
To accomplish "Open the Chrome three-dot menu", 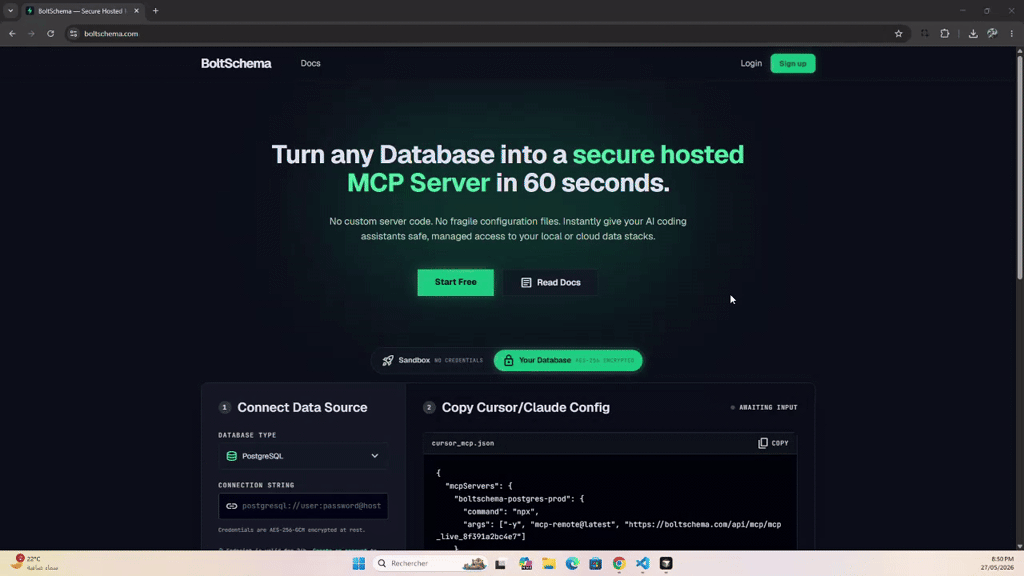I will pos(1012,33).
